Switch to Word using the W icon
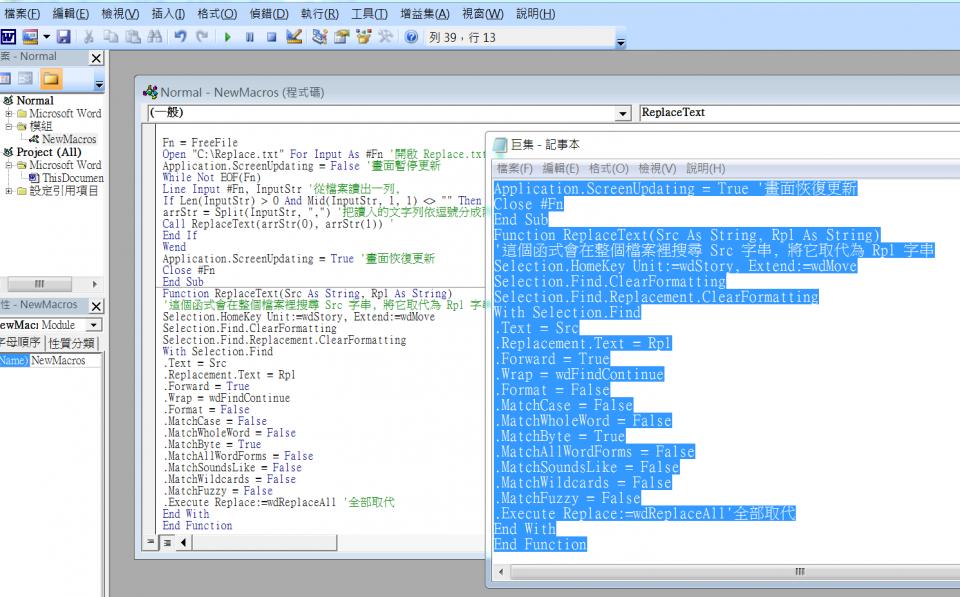Viewport: 960px width, 597px height. coord(8,37)
